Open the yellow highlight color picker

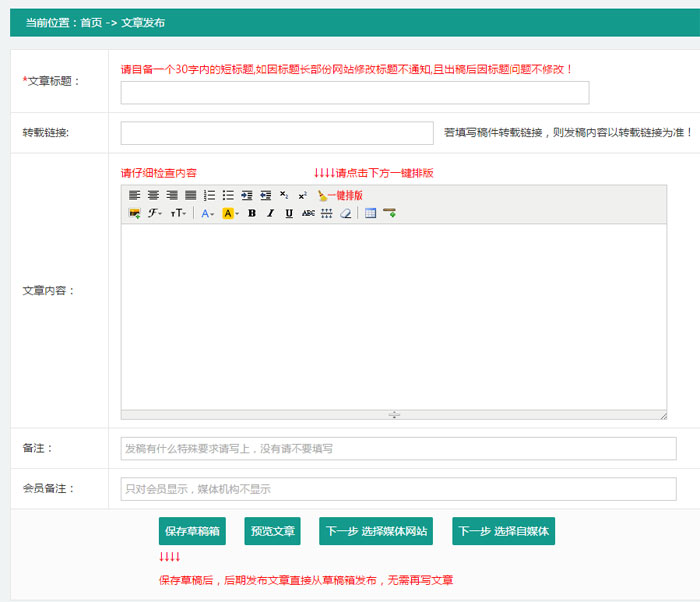tap(230, 213)
